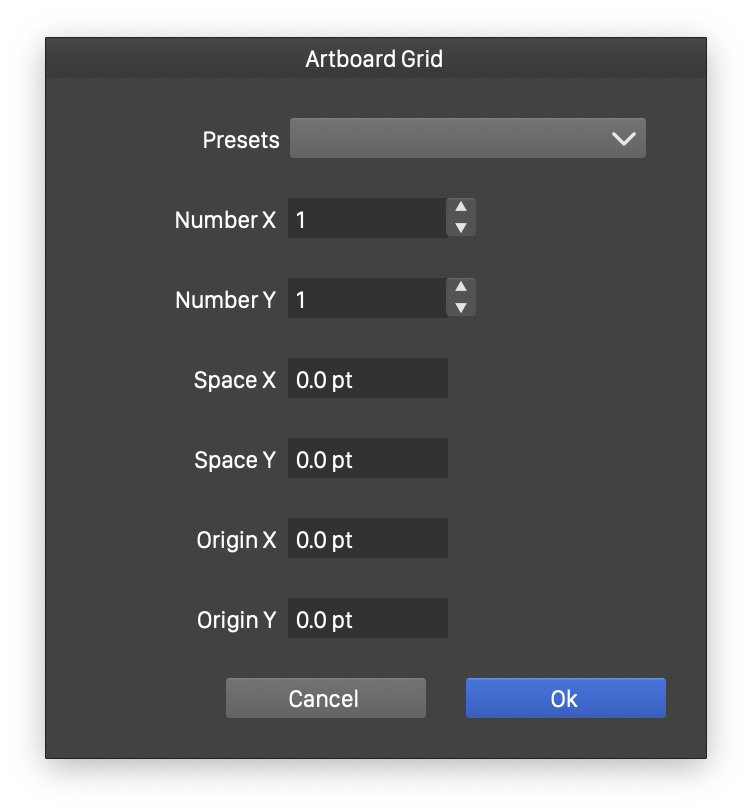
Task: Increase Number X with up arrow
Action: pos(460,208)
